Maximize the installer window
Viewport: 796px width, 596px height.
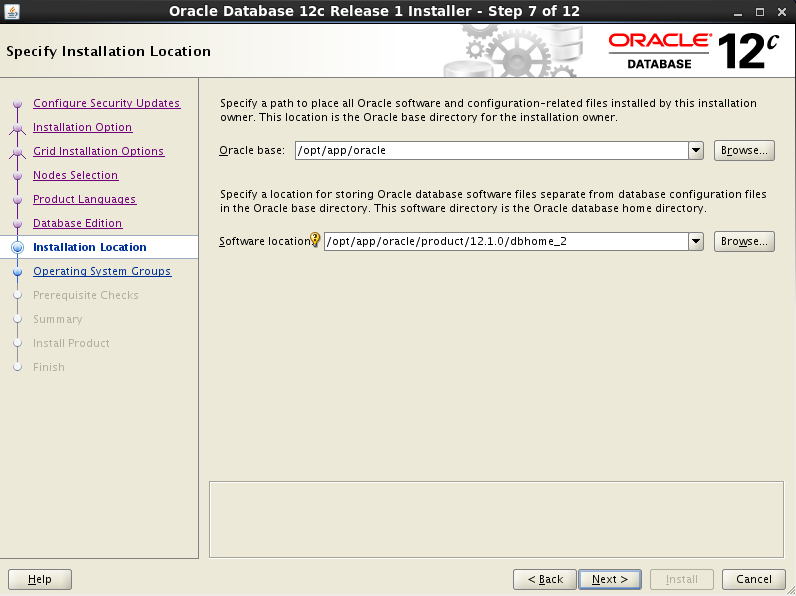point(760,12)
